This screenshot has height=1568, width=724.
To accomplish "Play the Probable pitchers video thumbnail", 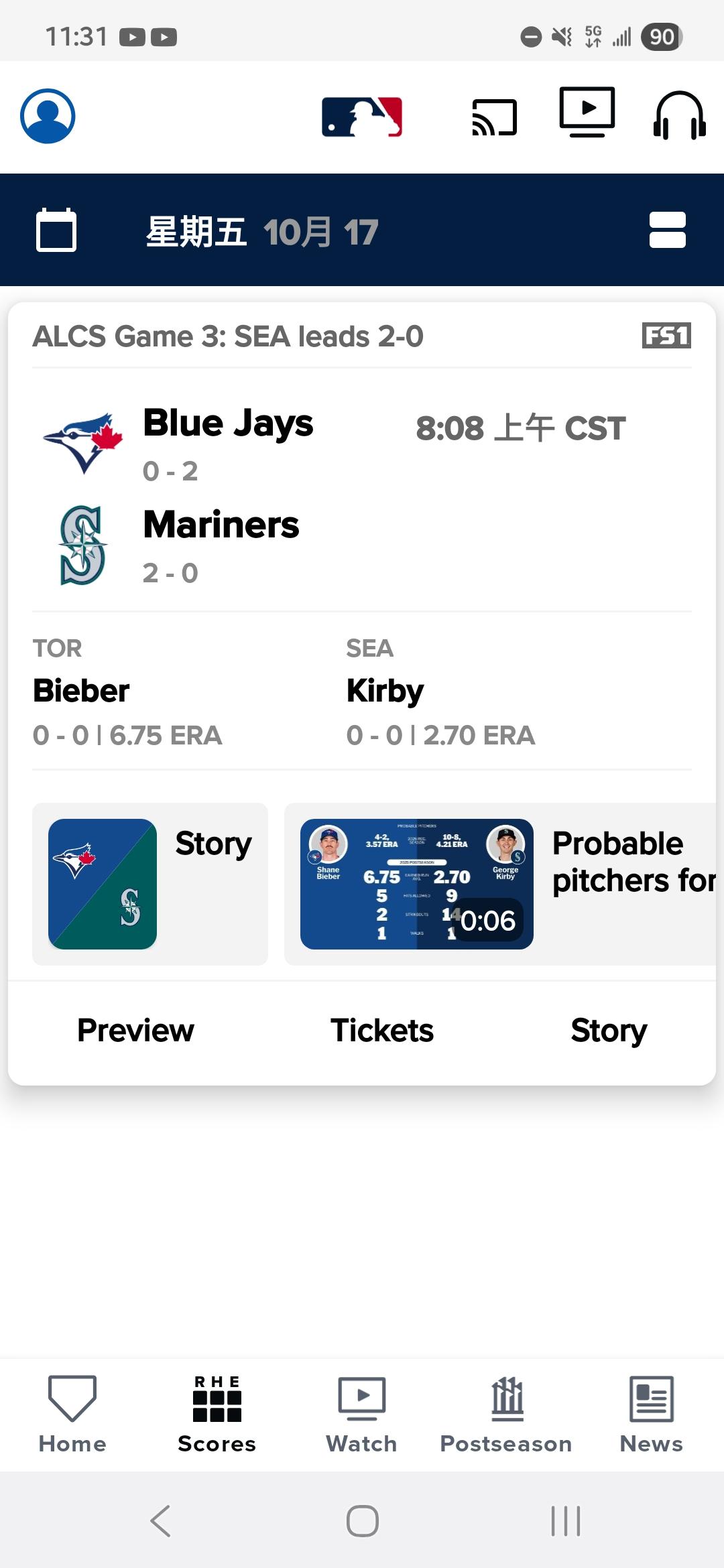I will [417, 884].
